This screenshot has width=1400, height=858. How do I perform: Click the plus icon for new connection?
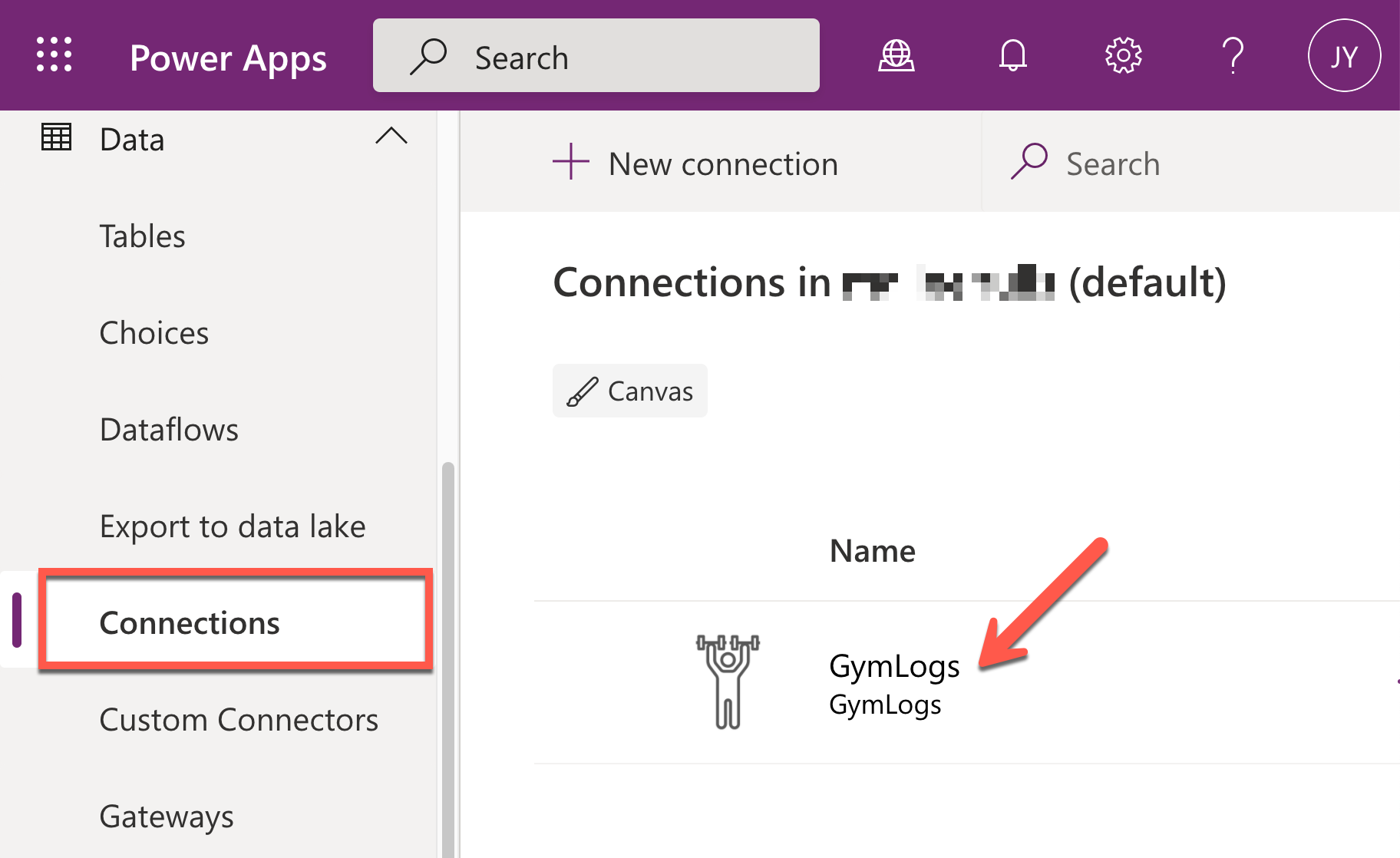[571, 162]
